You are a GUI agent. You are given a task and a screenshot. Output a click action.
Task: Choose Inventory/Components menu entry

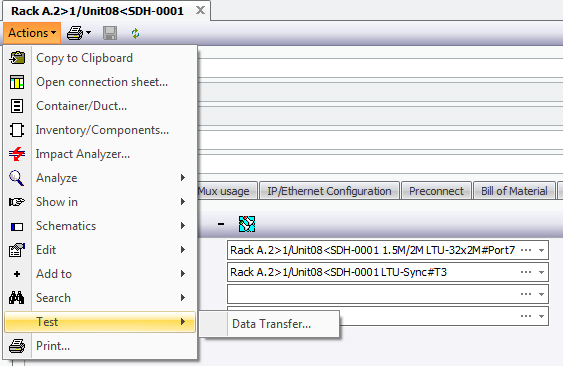point(100,130)
